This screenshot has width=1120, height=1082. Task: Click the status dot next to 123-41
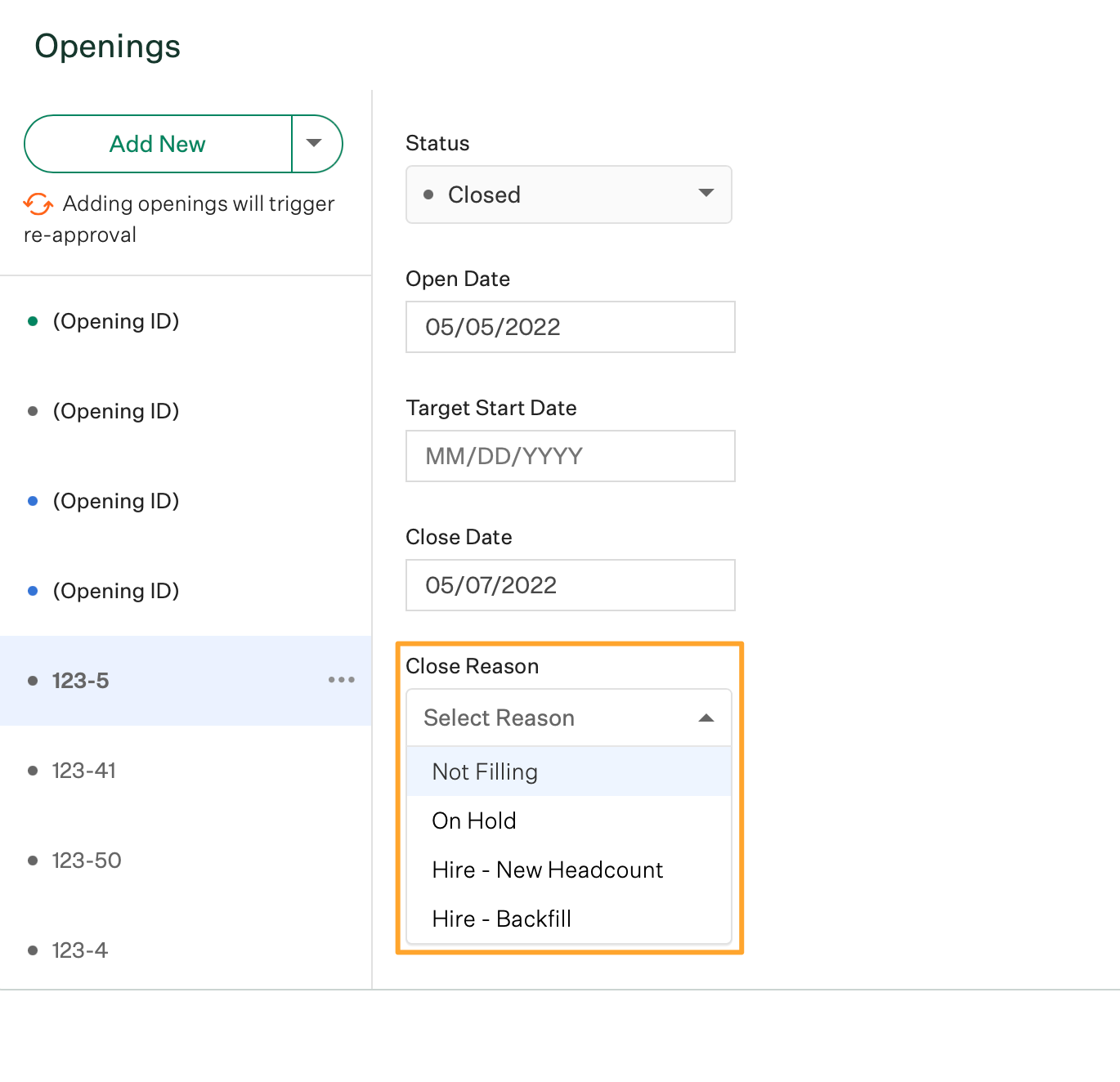[32, 770]
